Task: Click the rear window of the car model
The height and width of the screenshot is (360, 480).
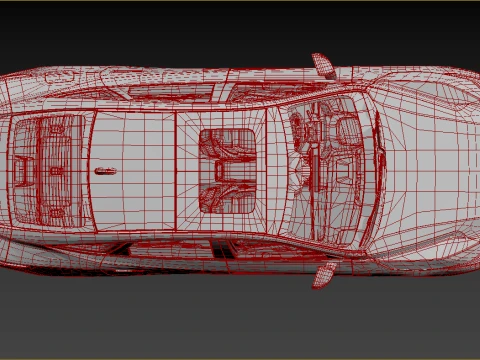Action: [49, 171]
